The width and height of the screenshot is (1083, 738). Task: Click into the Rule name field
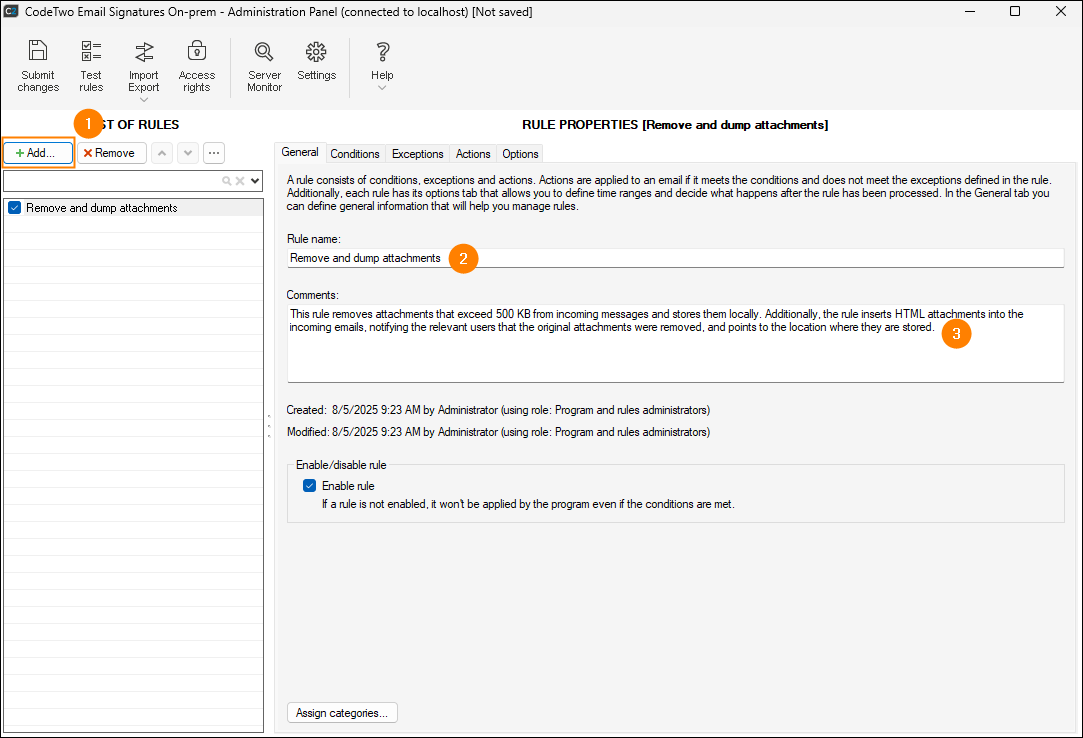[x=675, y=258]
